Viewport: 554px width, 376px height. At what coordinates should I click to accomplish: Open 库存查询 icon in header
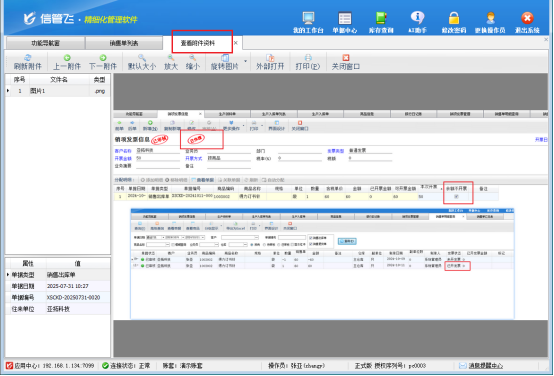point(381,23)
